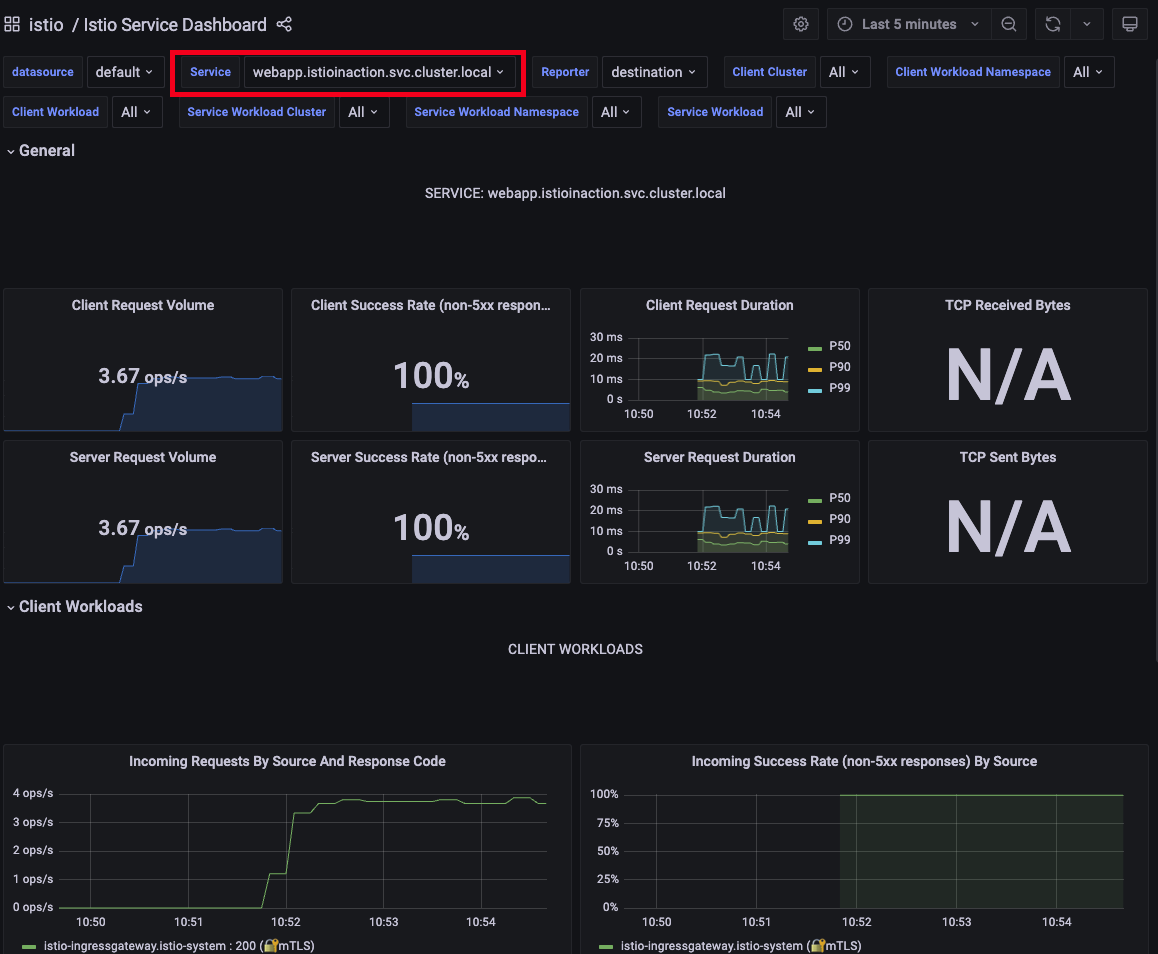Open the Last 5 minutes time picker

[x=908, y=24]
